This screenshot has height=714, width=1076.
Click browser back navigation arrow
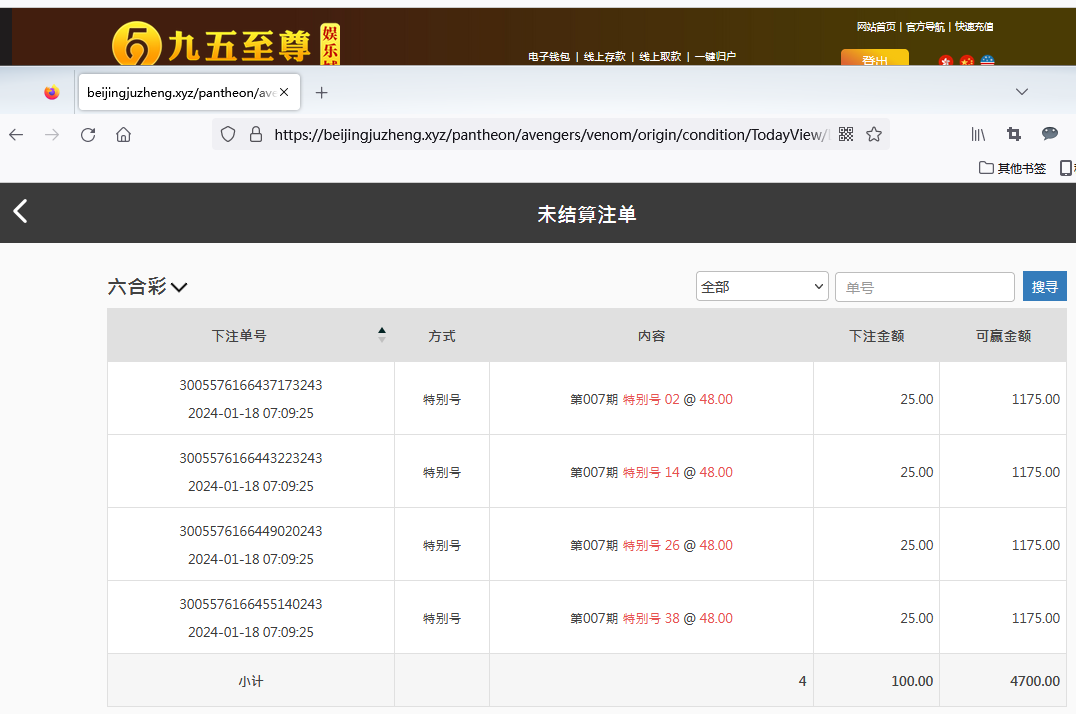(x=16, y=135)
